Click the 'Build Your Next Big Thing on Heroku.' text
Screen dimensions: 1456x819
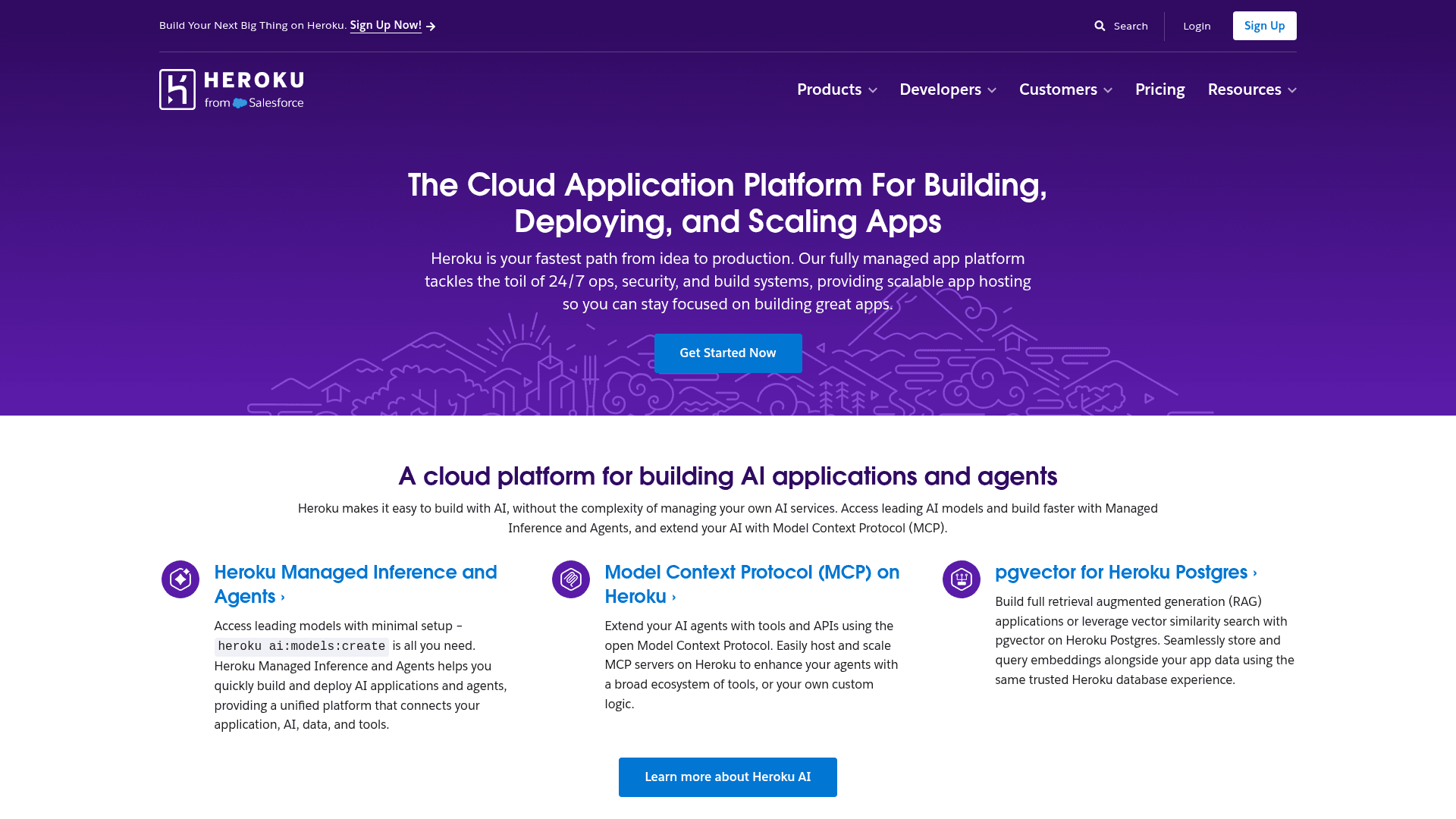pyautogui.click(x=253, y=26)
